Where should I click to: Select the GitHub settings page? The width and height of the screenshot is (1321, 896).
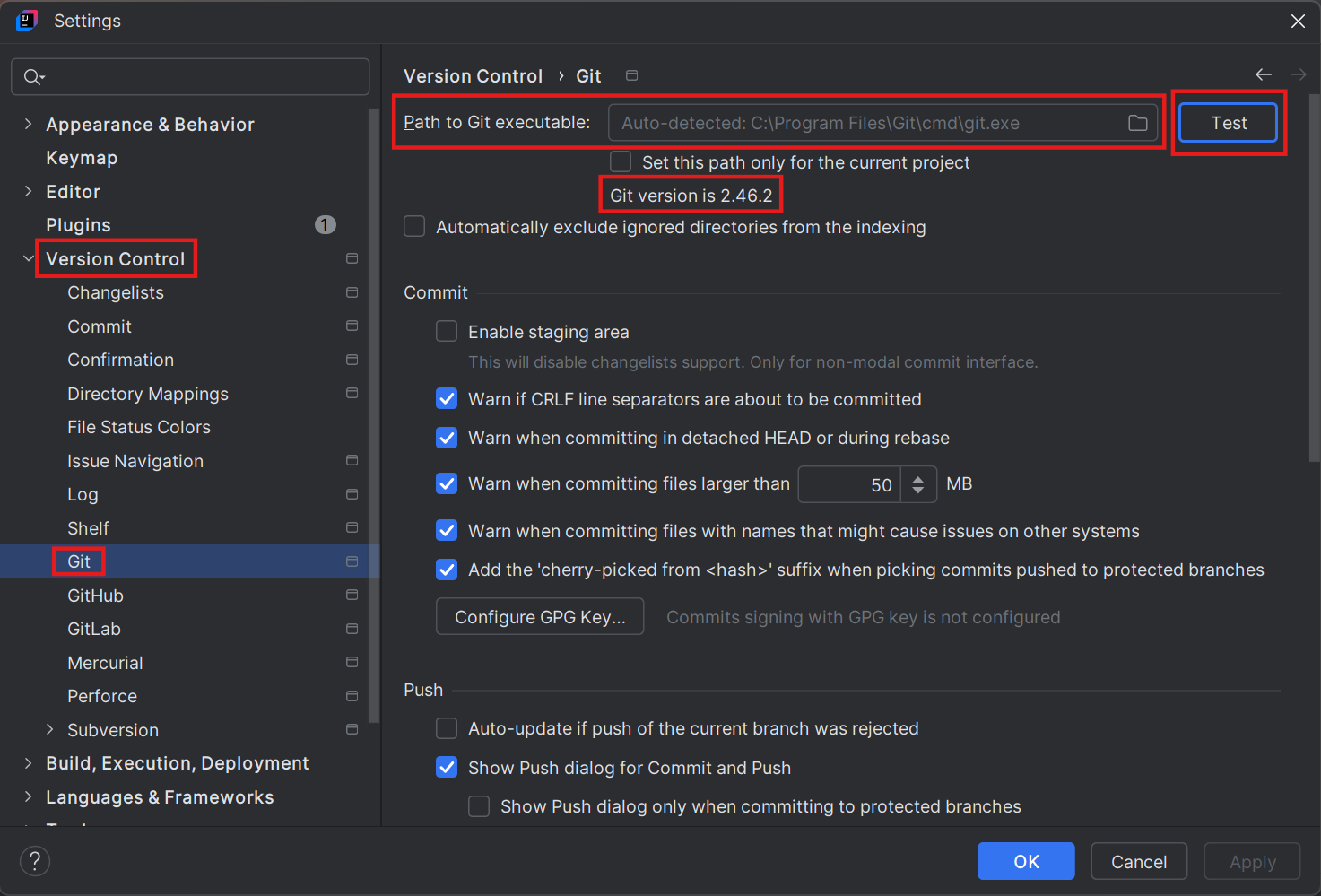point(95,595)
